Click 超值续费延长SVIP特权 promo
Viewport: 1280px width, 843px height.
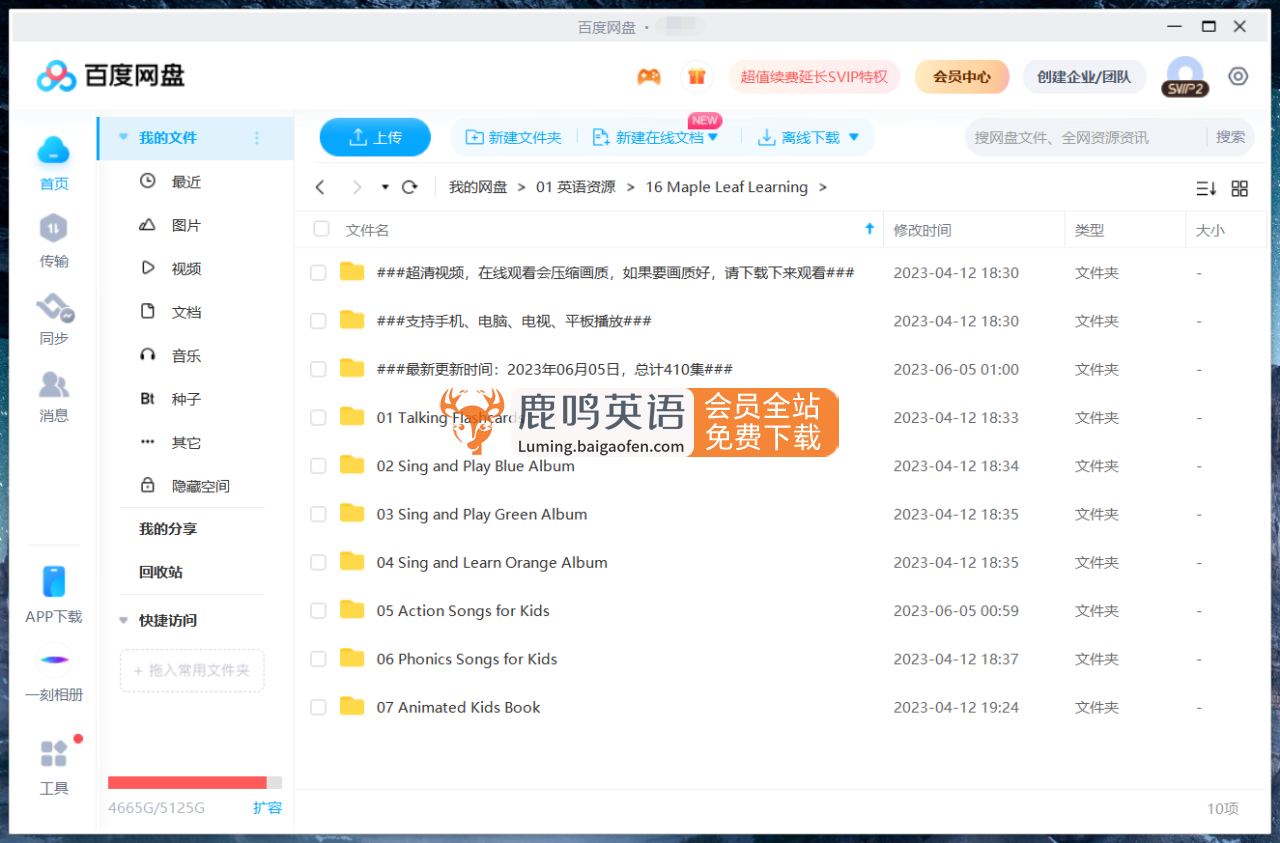pyautogui.click(x=814, y=77)
